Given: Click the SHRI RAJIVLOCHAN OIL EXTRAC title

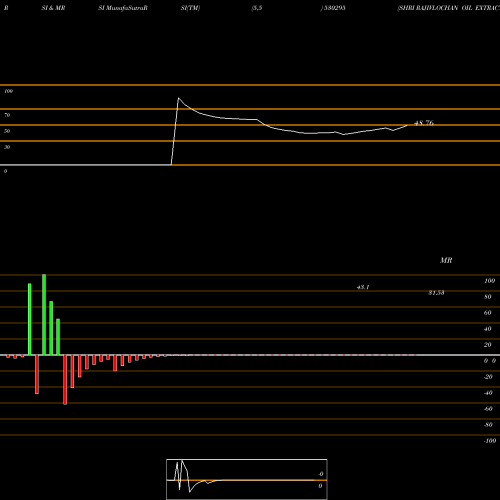Looking at the screenshot, I should click(x=449, y=8).
